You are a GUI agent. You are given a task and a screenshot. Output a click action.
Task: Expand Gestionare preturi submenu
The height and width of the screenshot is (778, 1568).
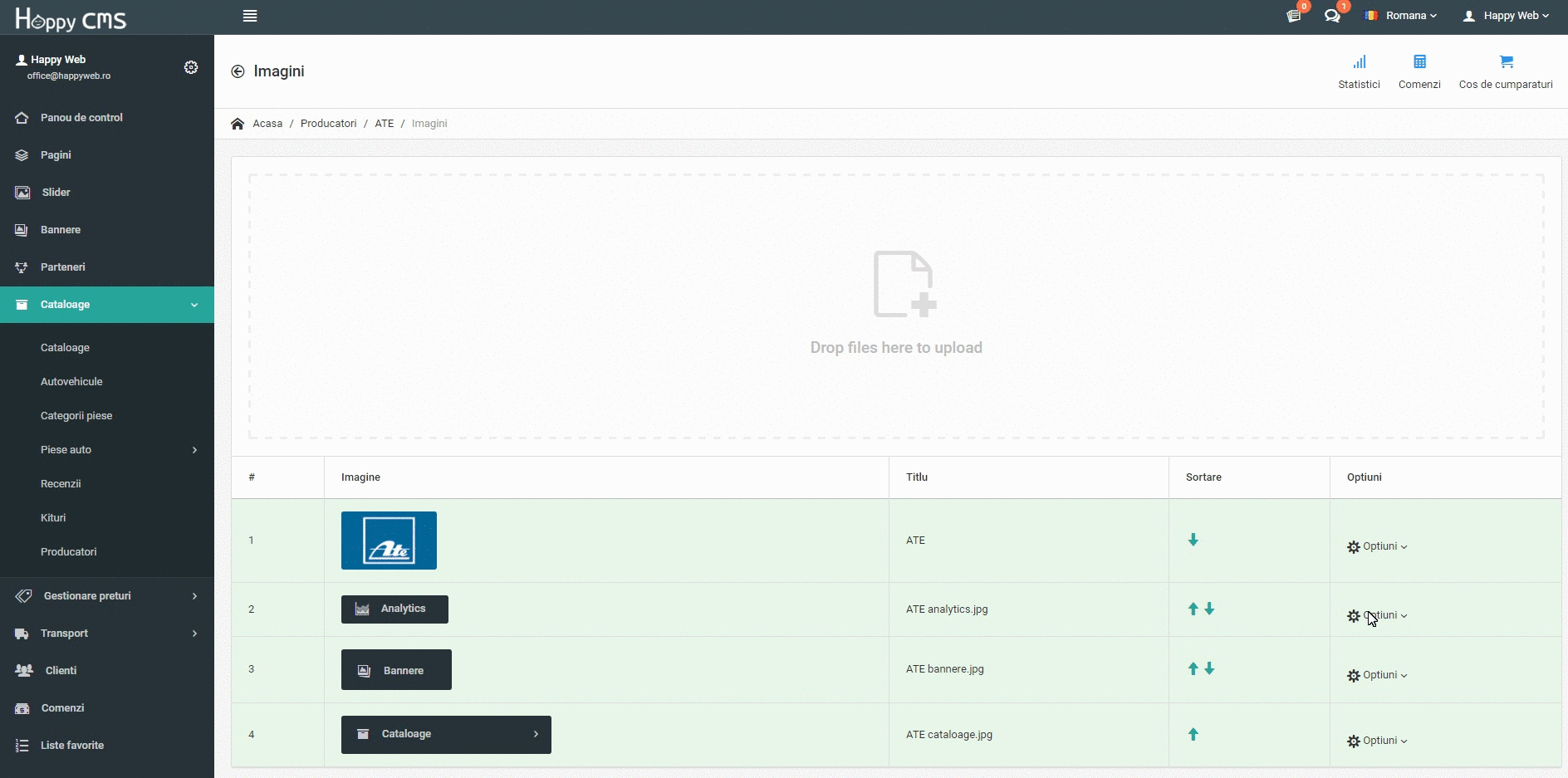tap(107, 596)
